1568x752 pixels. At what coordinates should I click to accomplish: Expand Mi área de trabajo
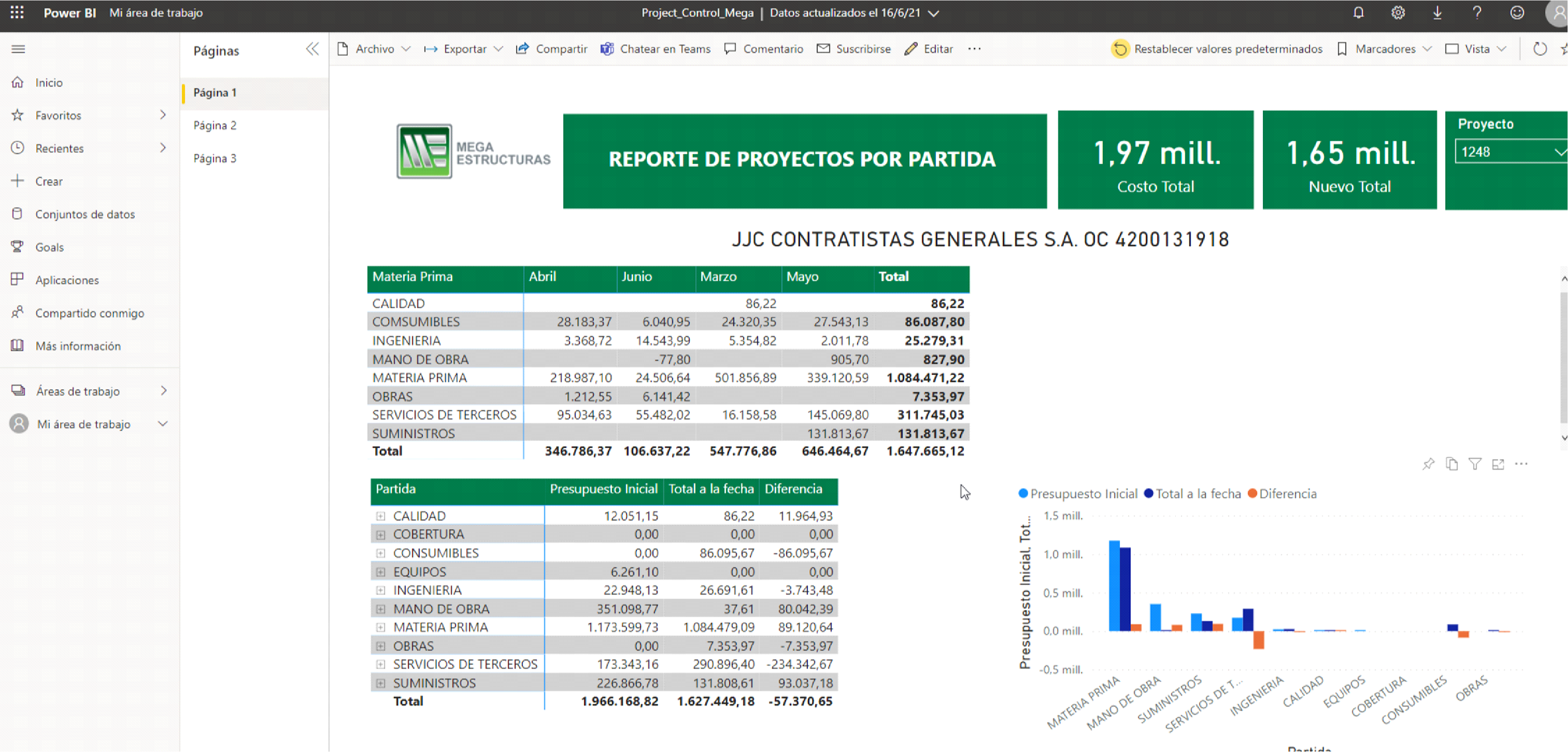point(162,424)
